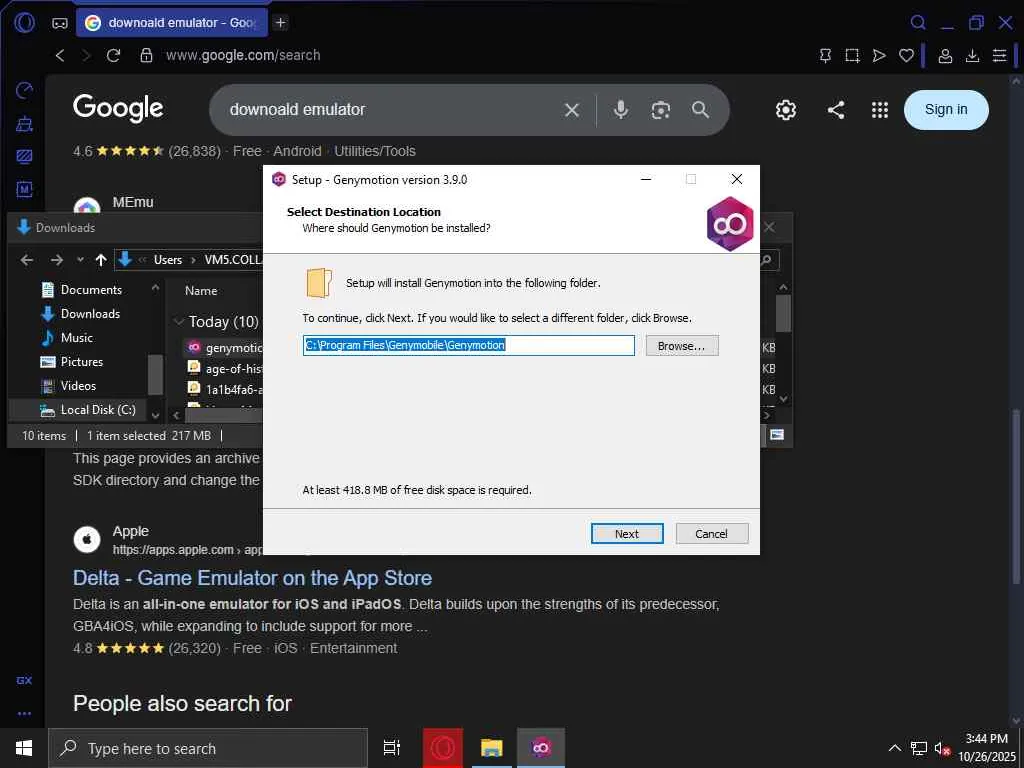Select the age-of-his file in Downloads list
Screen dimensions: 1024x768
click(225, 369)
